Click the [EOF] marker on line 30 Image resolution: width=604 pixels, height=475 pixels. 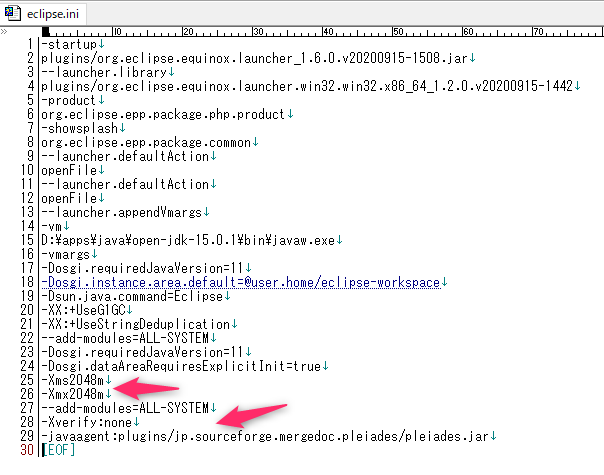coord(59,450)
